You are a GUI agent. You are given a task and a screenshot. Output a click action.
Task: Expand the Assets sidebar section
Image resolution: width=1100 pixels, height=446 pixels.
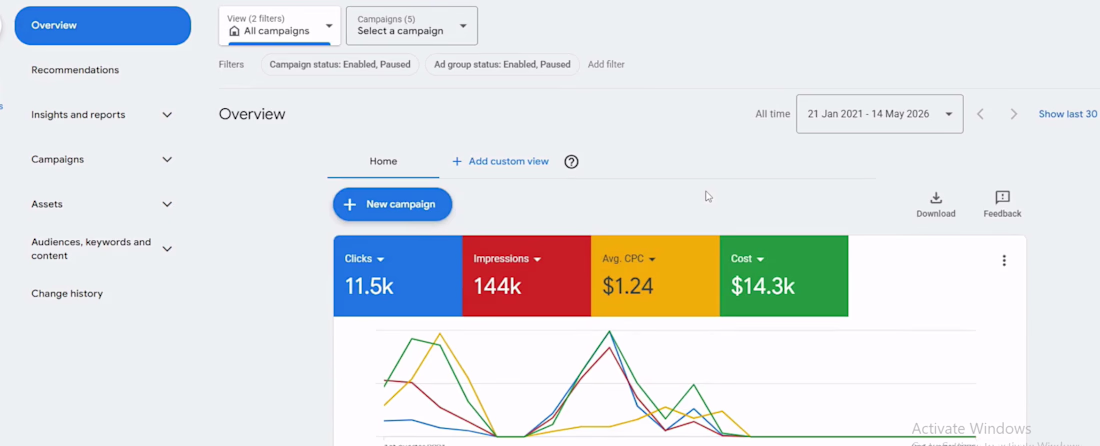167,205
